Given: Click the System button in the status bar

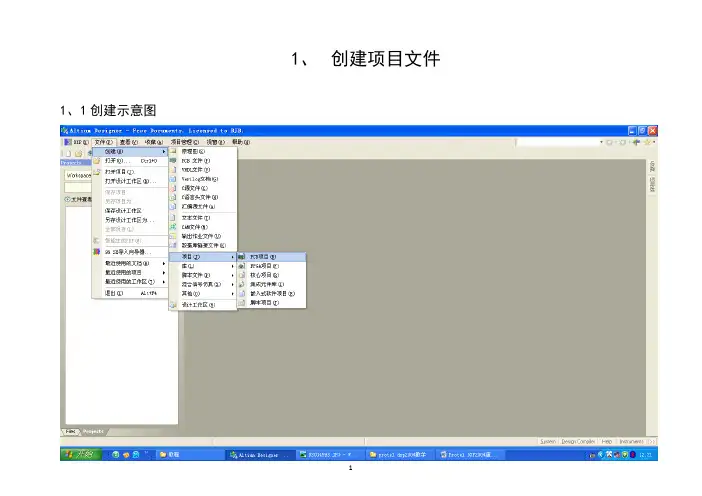Looking at the screenshot, I should 550,439.
